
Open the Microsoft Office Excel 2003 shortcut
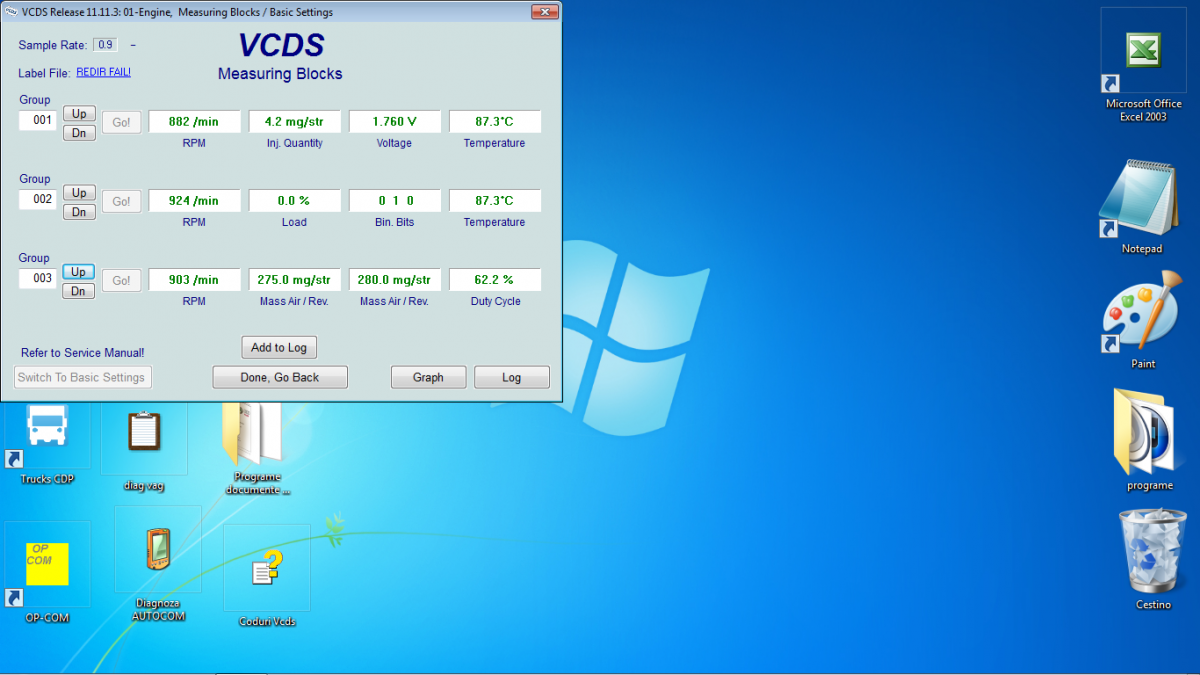1143,65
